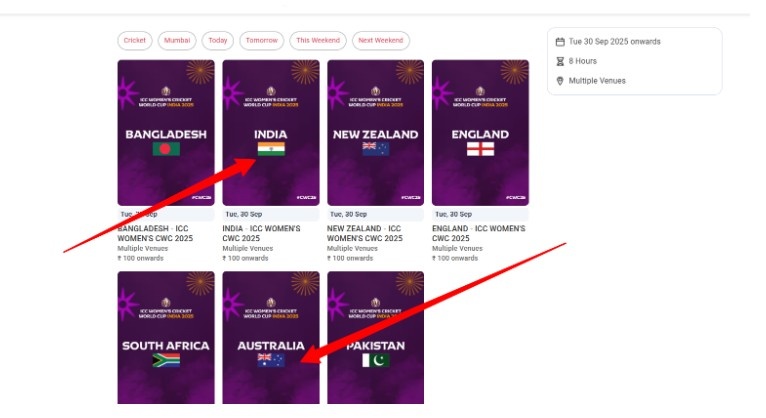The width and height of the screenshot is (766, 418).
Task: Click the location pin icon for venues
Action: 560,81
